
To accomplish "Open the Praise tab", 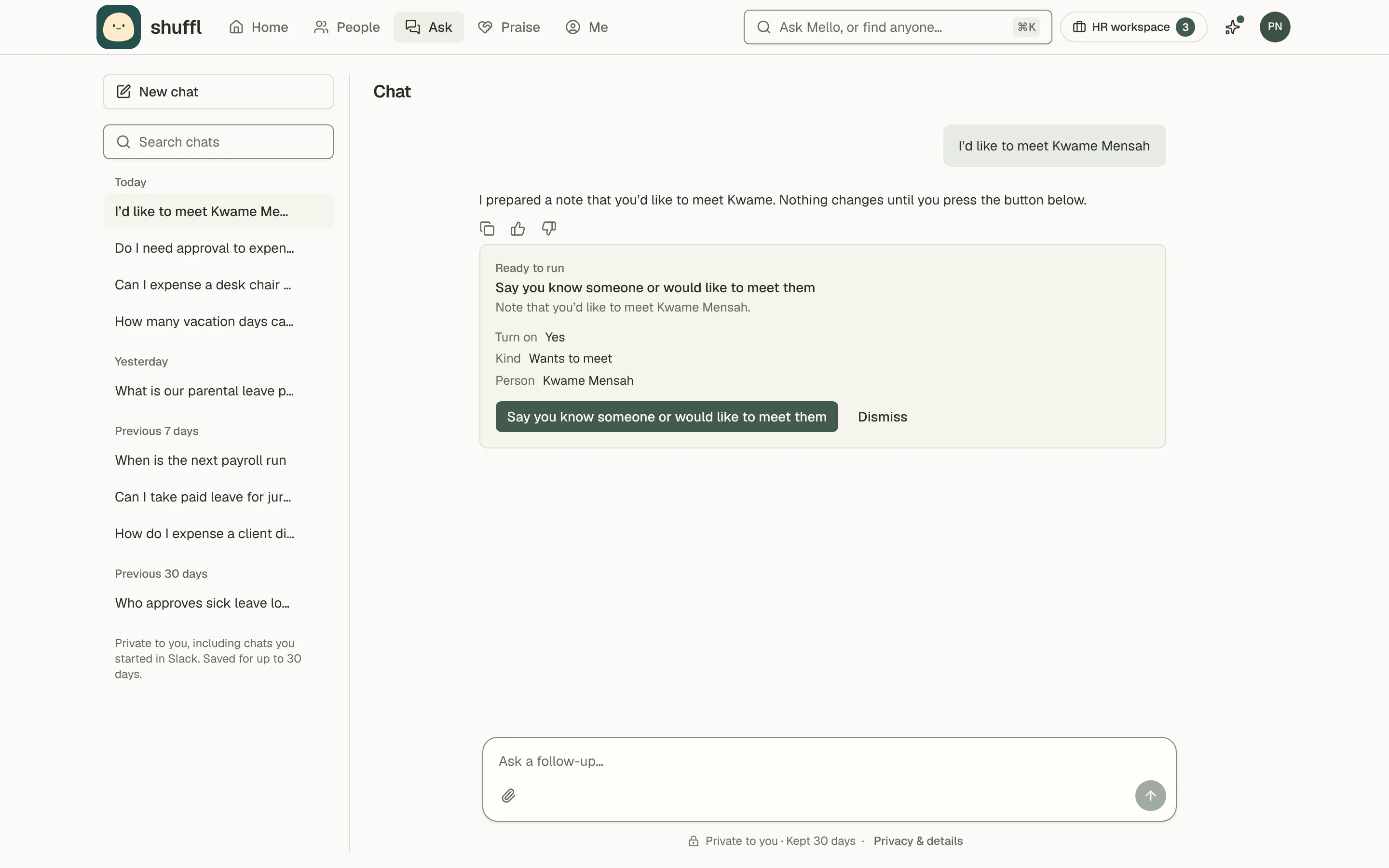I will coord(509,27).
